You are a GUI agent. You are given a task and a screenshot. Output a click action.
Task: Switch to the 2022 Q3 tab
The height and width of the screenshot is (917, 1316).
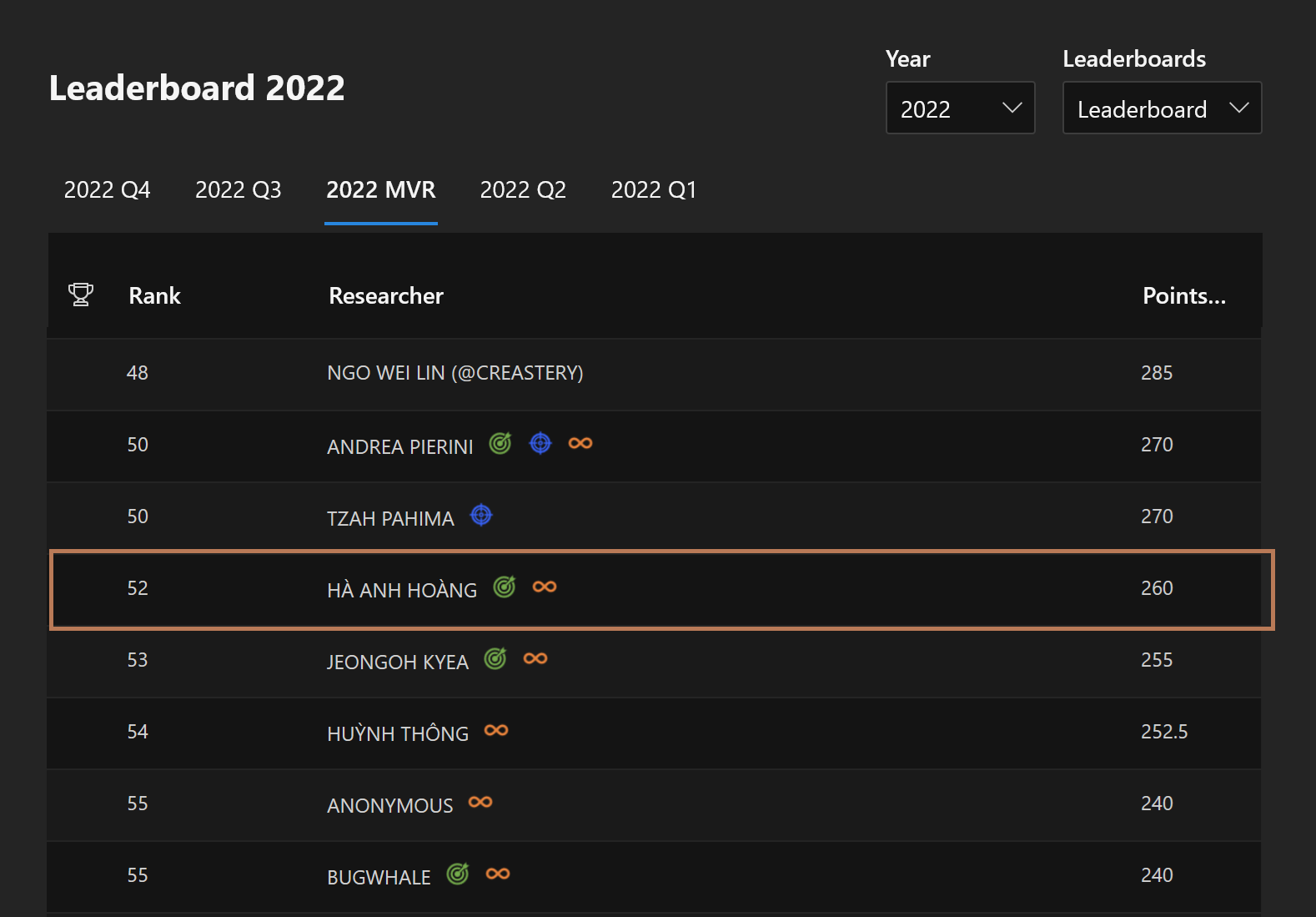click(x=238, y=190)
